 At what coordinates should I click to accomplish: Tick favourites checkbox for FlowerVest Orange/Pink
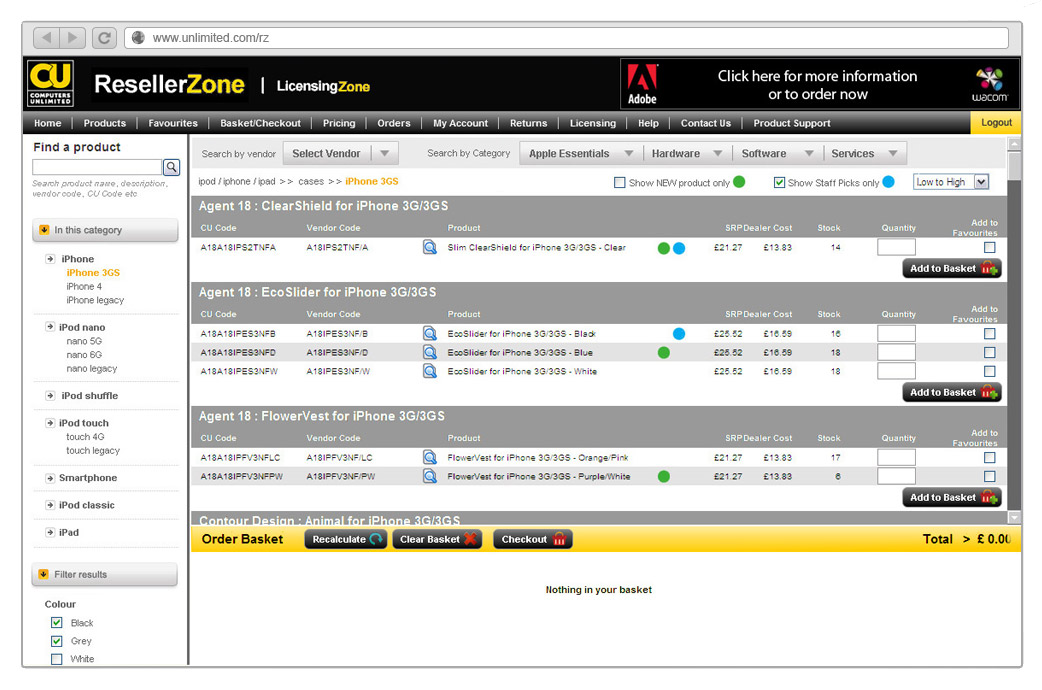[x=990, y=457]
